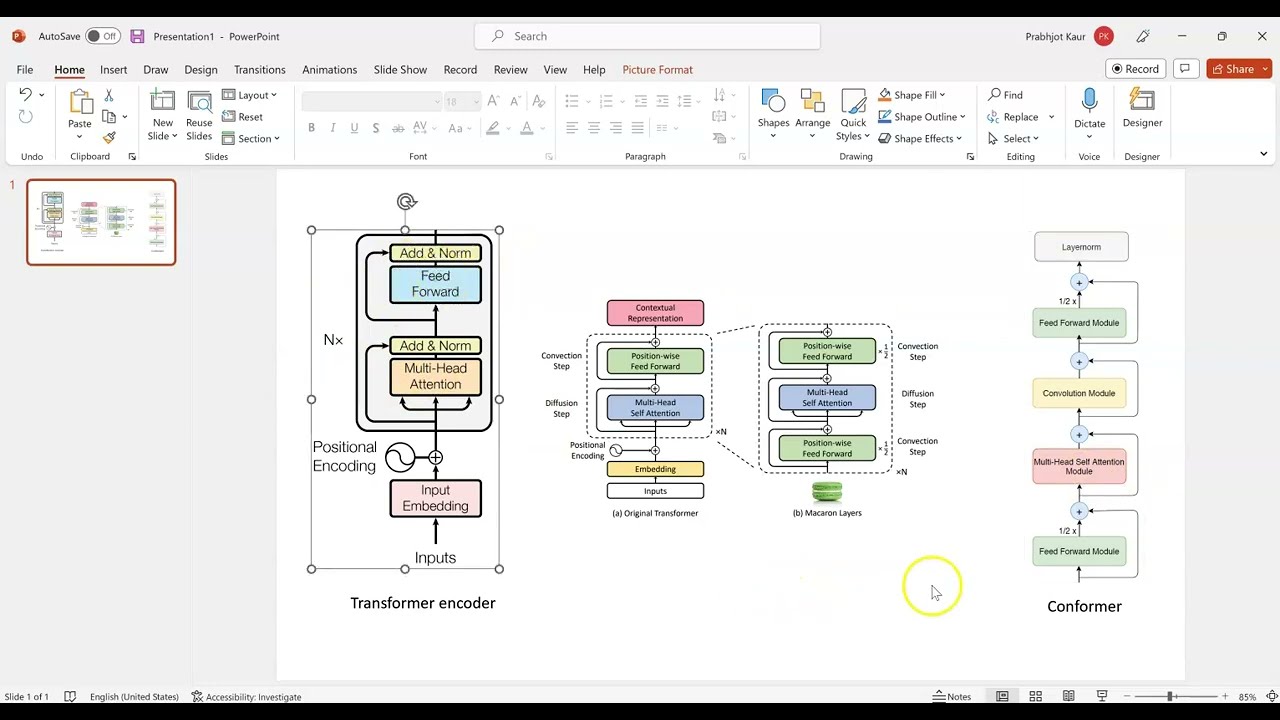Screen dimensions: 1280x720
Task: Switch to Reading View in status bar
Action: tap(1069, 696)
